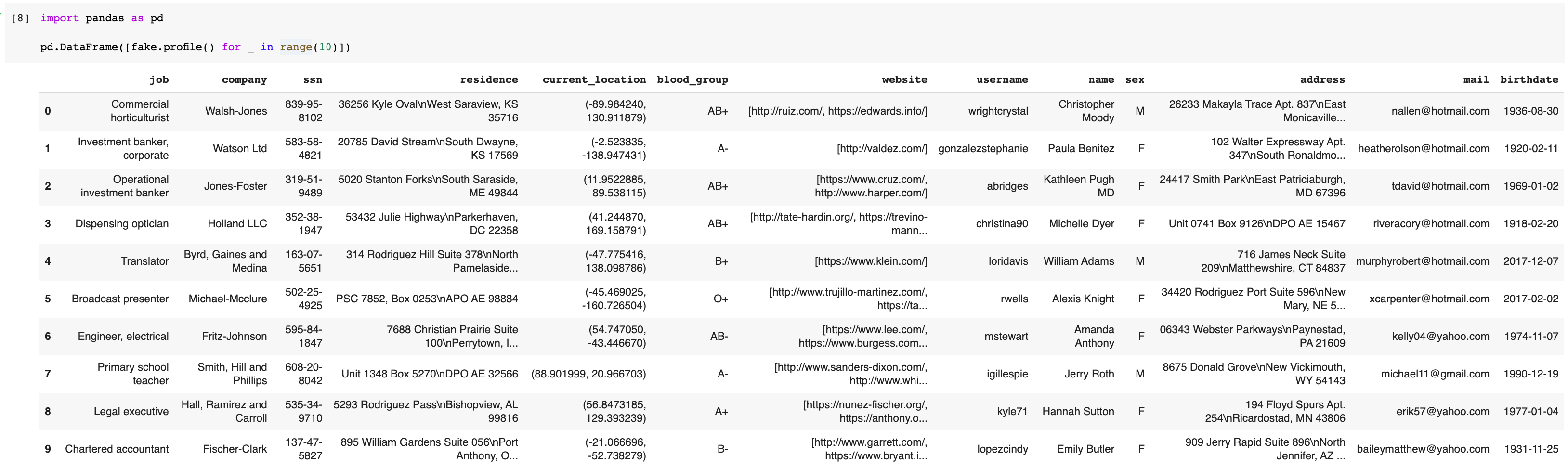Screen dimensions: 1568x468
Task: Click the email nallen@hotmail.com
Action: click(1440, 111)
